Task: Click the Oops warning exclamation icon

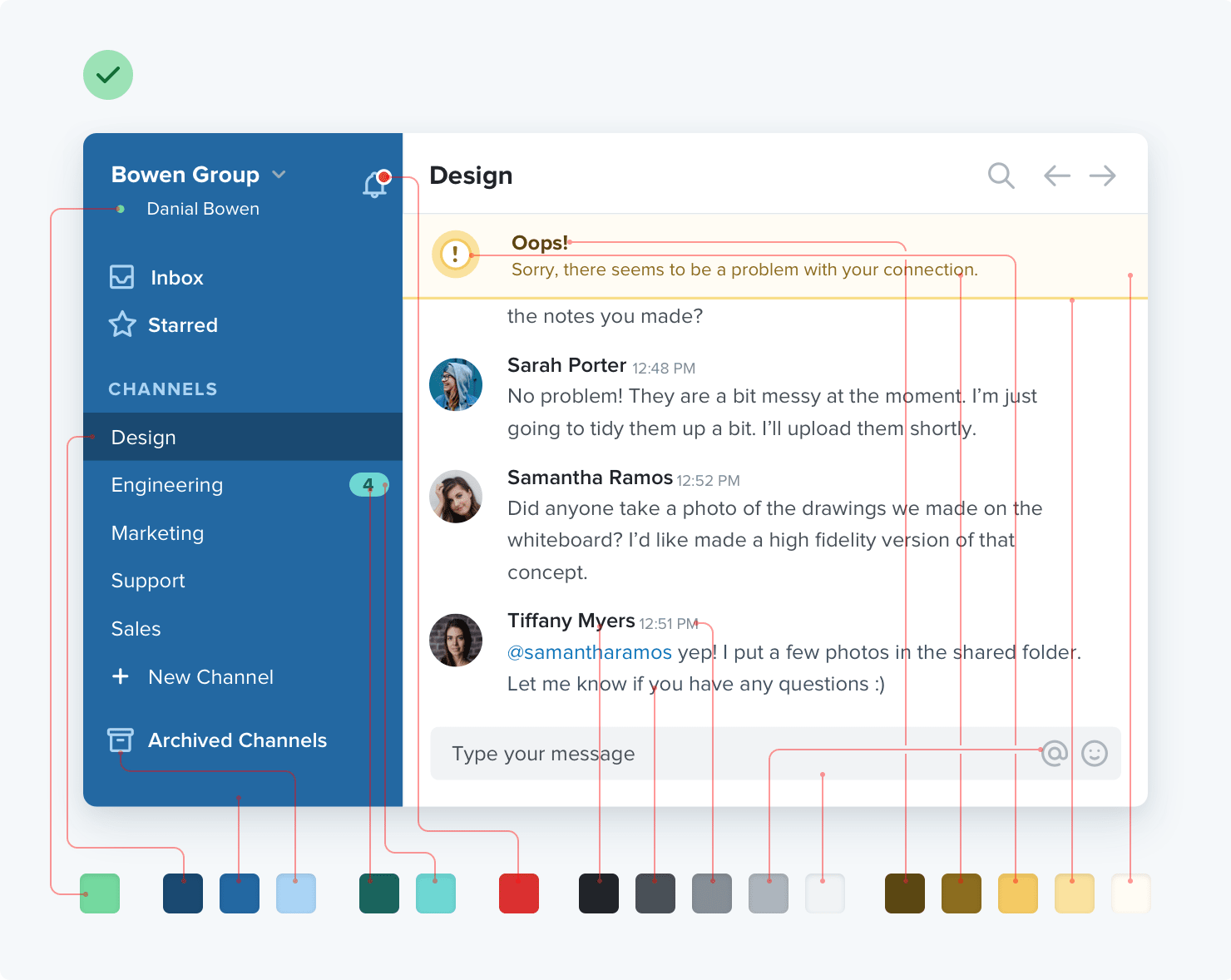Action: [456, 254]
